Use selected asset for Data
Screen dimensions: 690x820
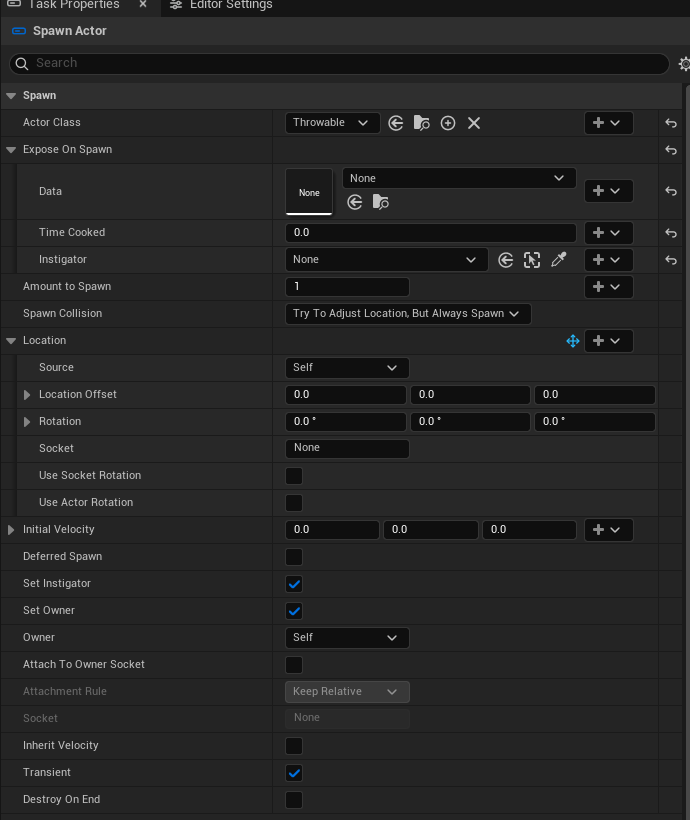coord(355,202)
